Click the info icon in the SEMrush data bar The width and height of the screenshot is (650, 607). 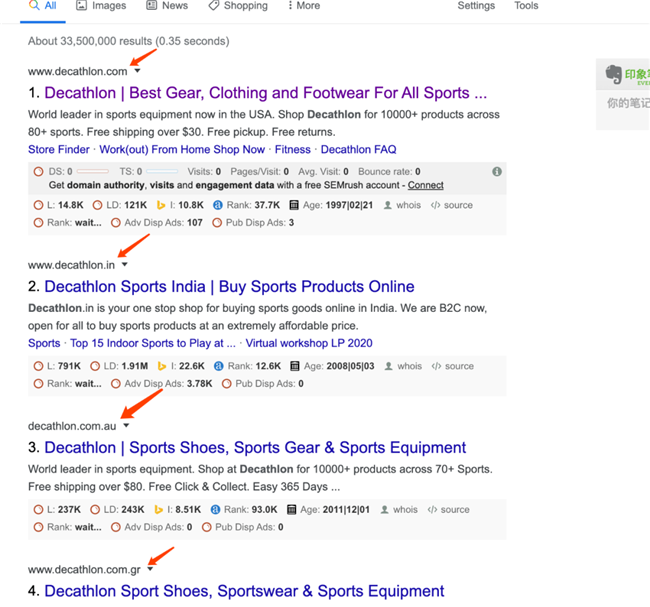(x=497, y=172)
